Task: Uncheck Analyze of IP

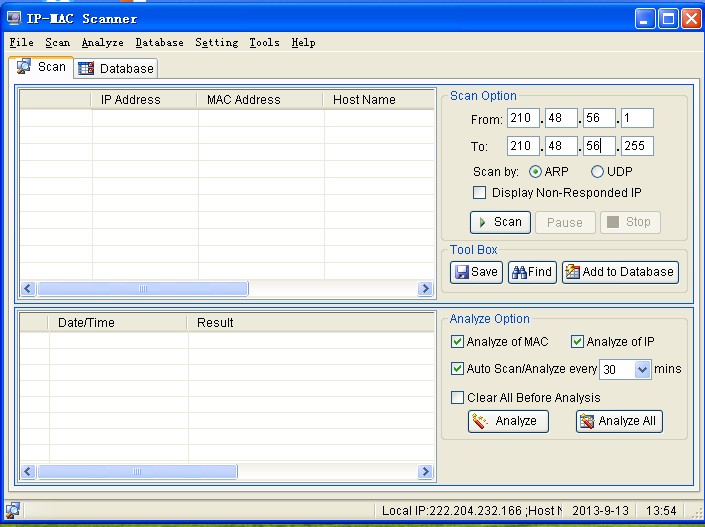Action: tap(577, 342)
